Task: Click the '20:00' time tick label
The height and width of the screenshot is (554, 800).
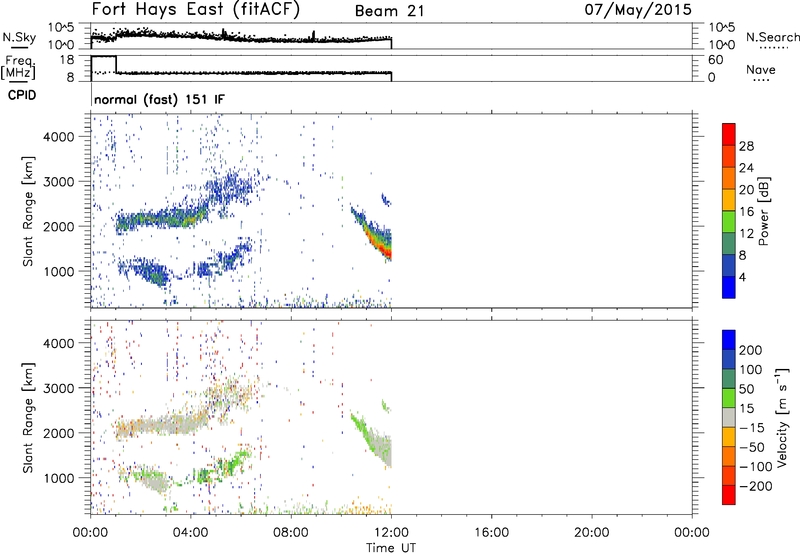Action: click(x=591, y=533)
